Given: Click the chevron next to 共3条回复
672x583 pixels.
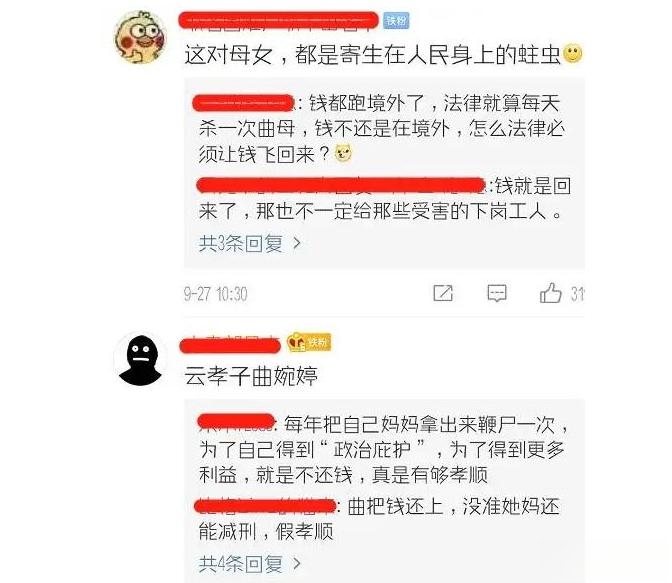Looking at the screenshot, I should click(297, 243).
